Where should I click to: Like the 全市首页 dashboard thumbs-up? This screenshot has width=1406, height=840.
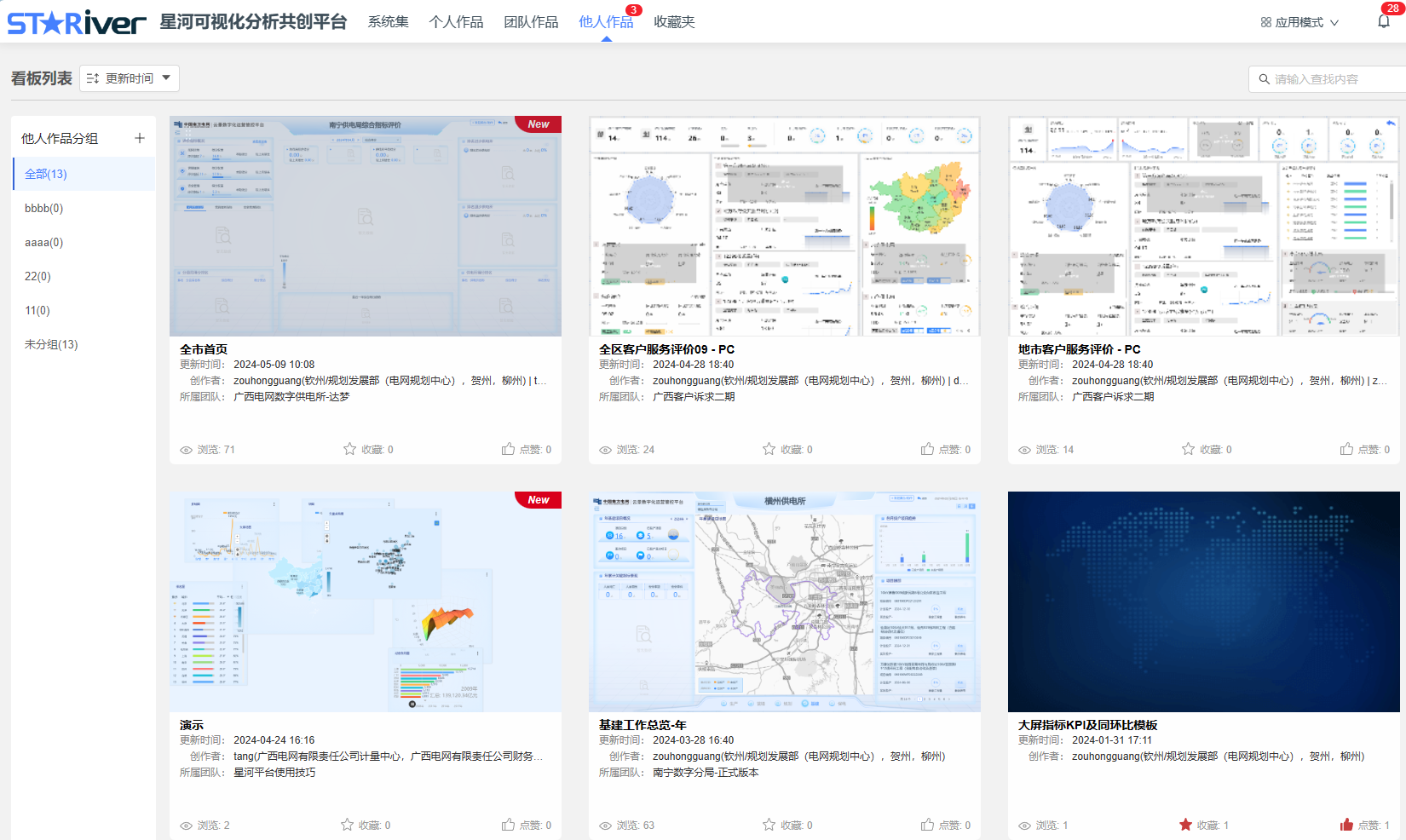click(508, 449)
